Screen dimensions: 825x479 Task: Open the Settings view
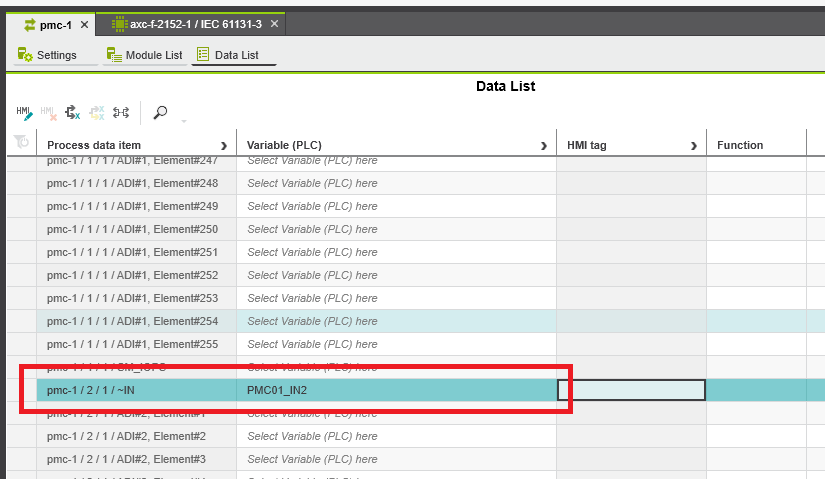(x=48, y=55)
